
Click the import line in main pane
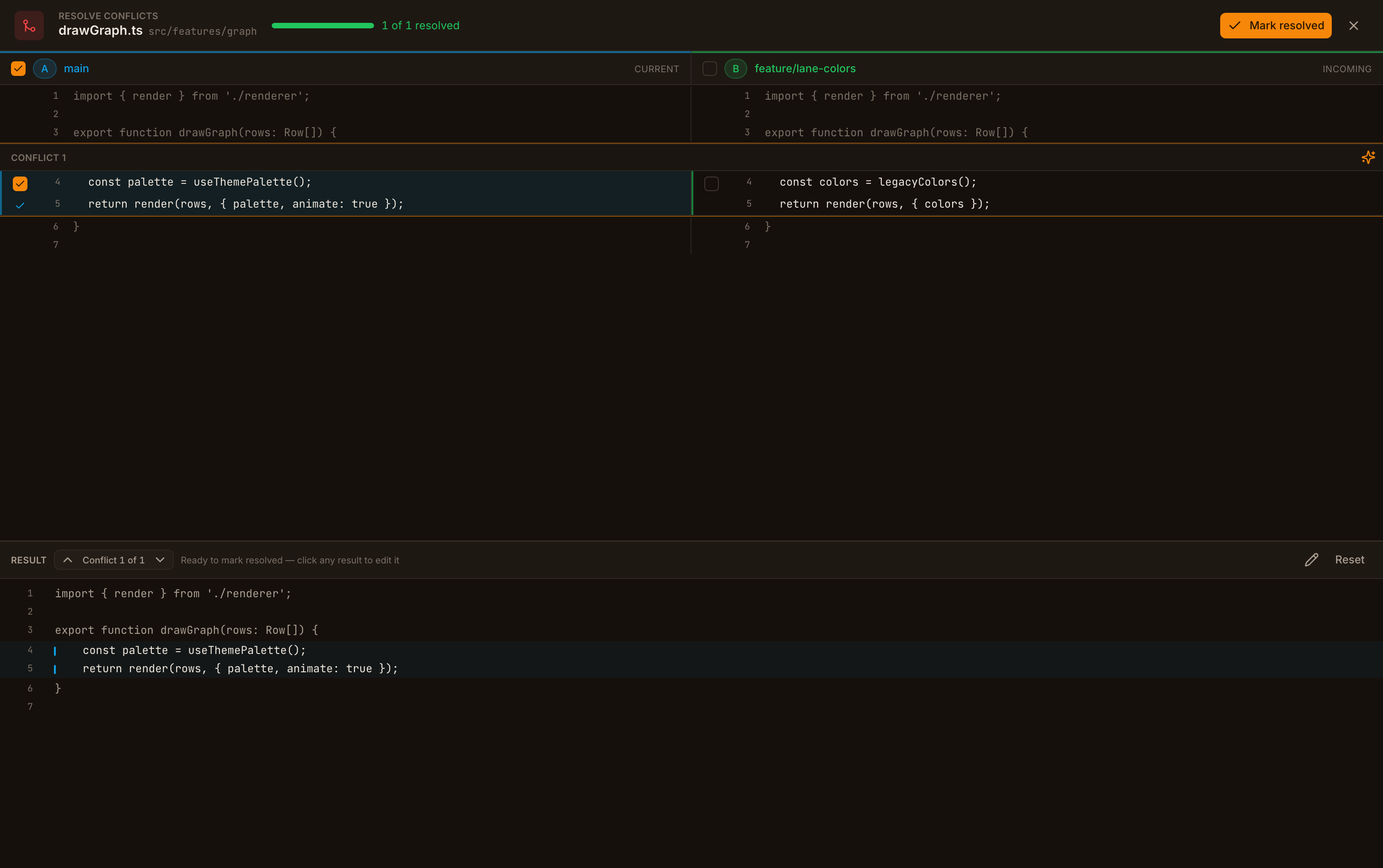coord(191,96)
